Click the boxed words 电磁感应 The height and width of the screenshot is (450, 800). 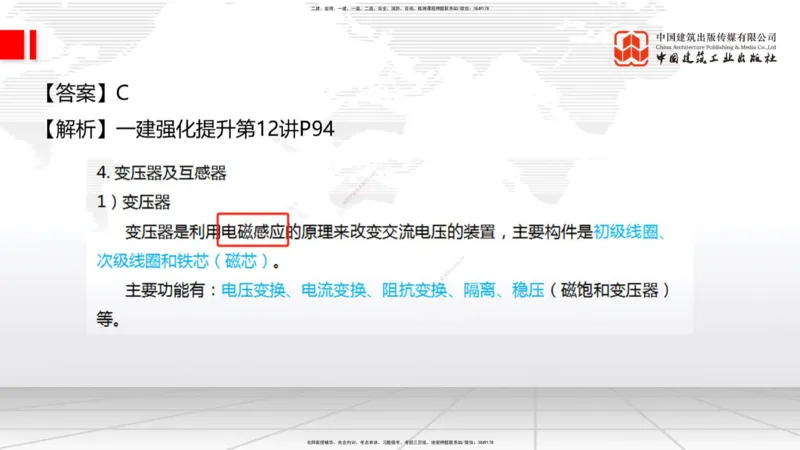coord(253,232)
